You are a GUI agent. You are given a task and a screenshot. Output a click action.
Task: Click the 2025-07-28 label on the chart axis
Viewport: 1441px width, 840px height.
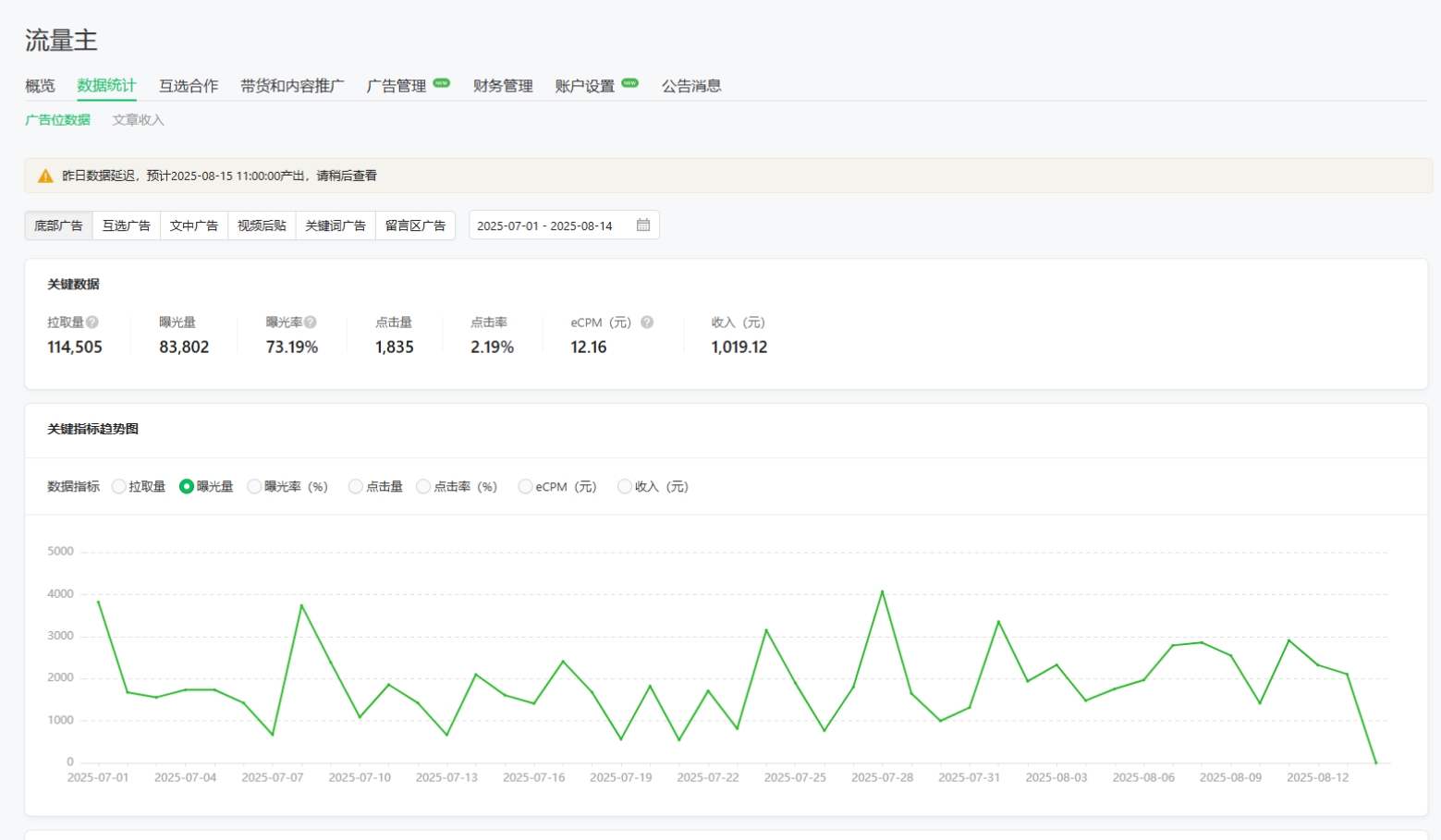882,778
